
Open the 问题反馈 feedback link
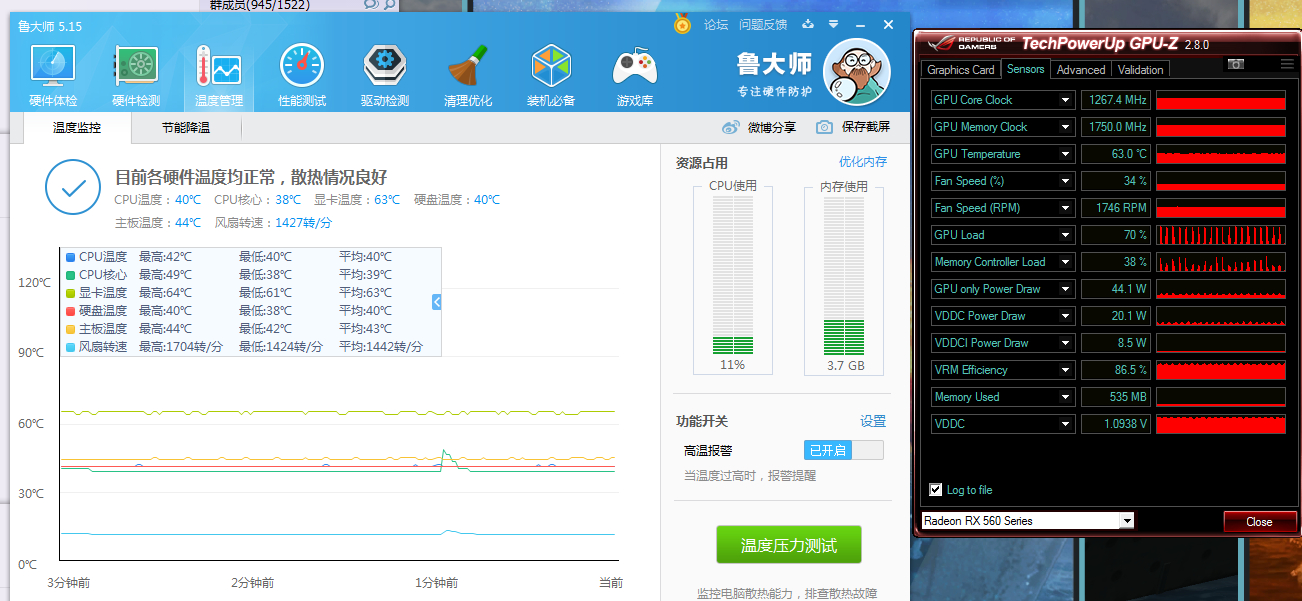[x=763, y=25]
